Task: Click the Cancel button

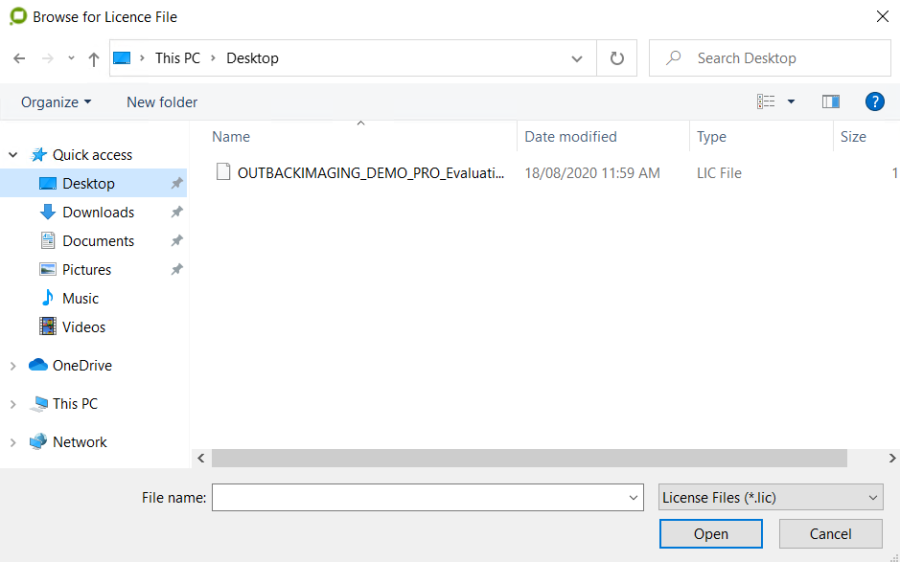Action: coord(830,534)
